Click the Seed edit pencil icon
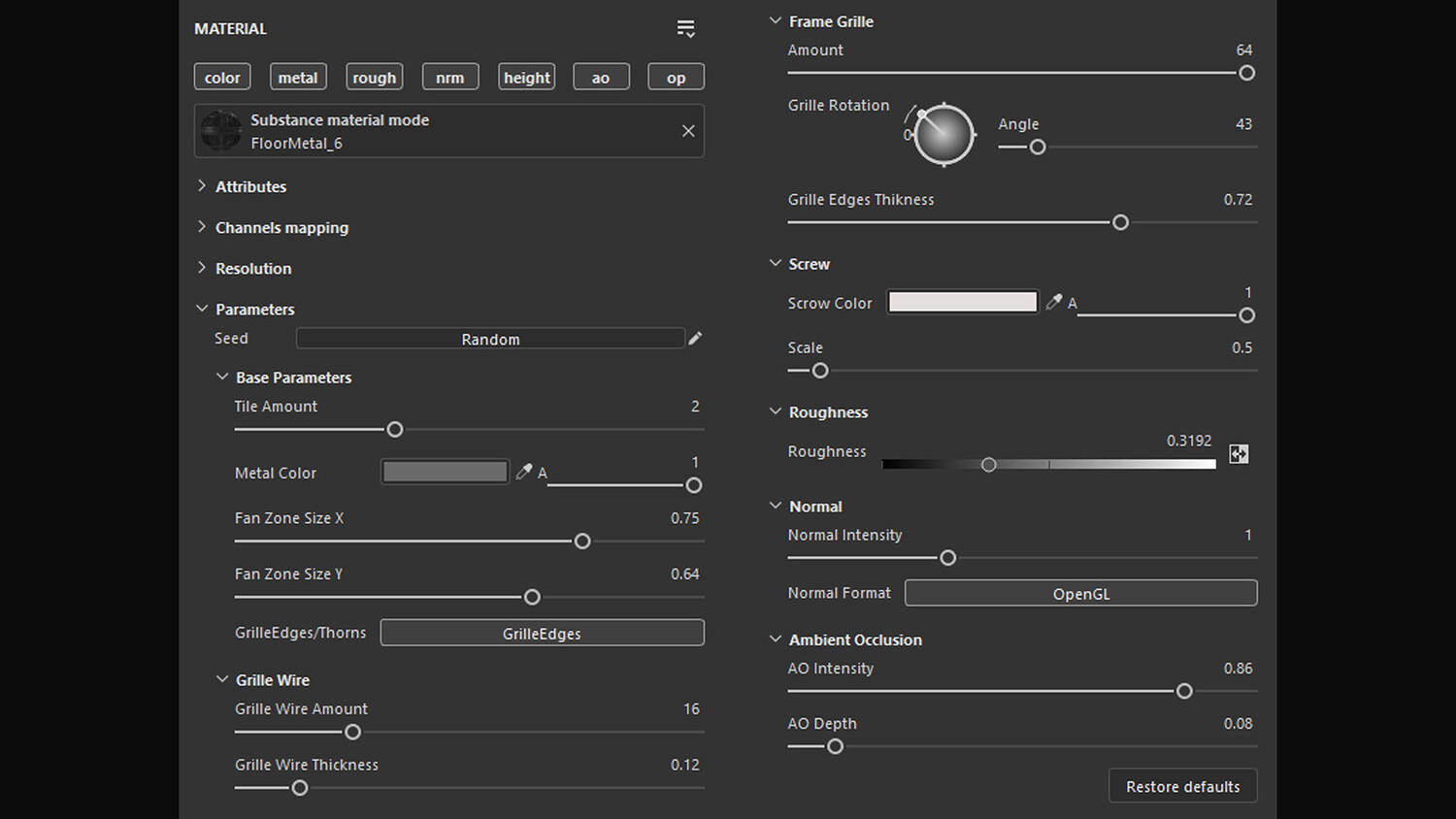 click(695, 339)
